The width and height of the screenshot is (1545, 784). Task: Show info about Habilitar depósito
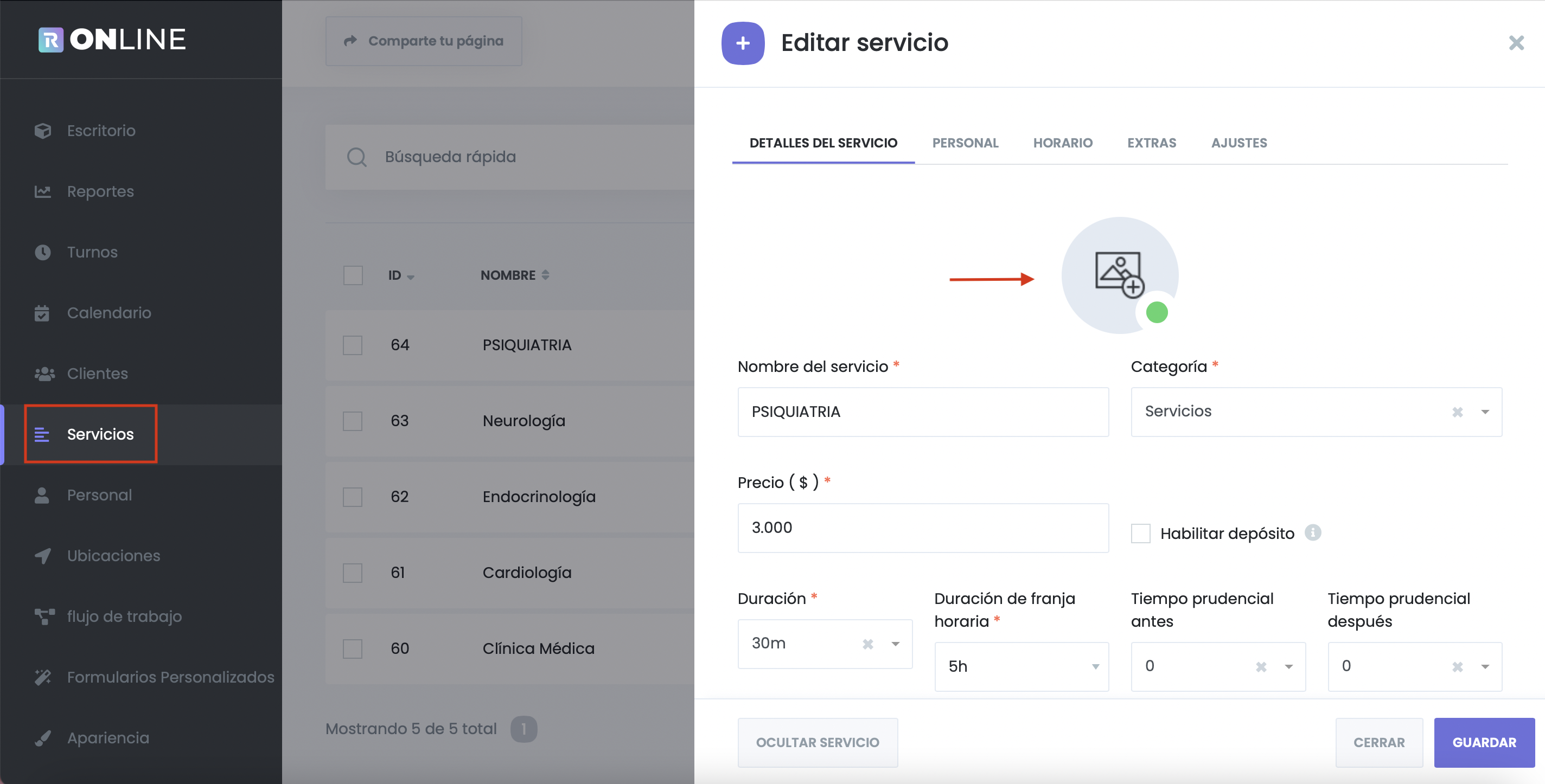pos(1312,532)
